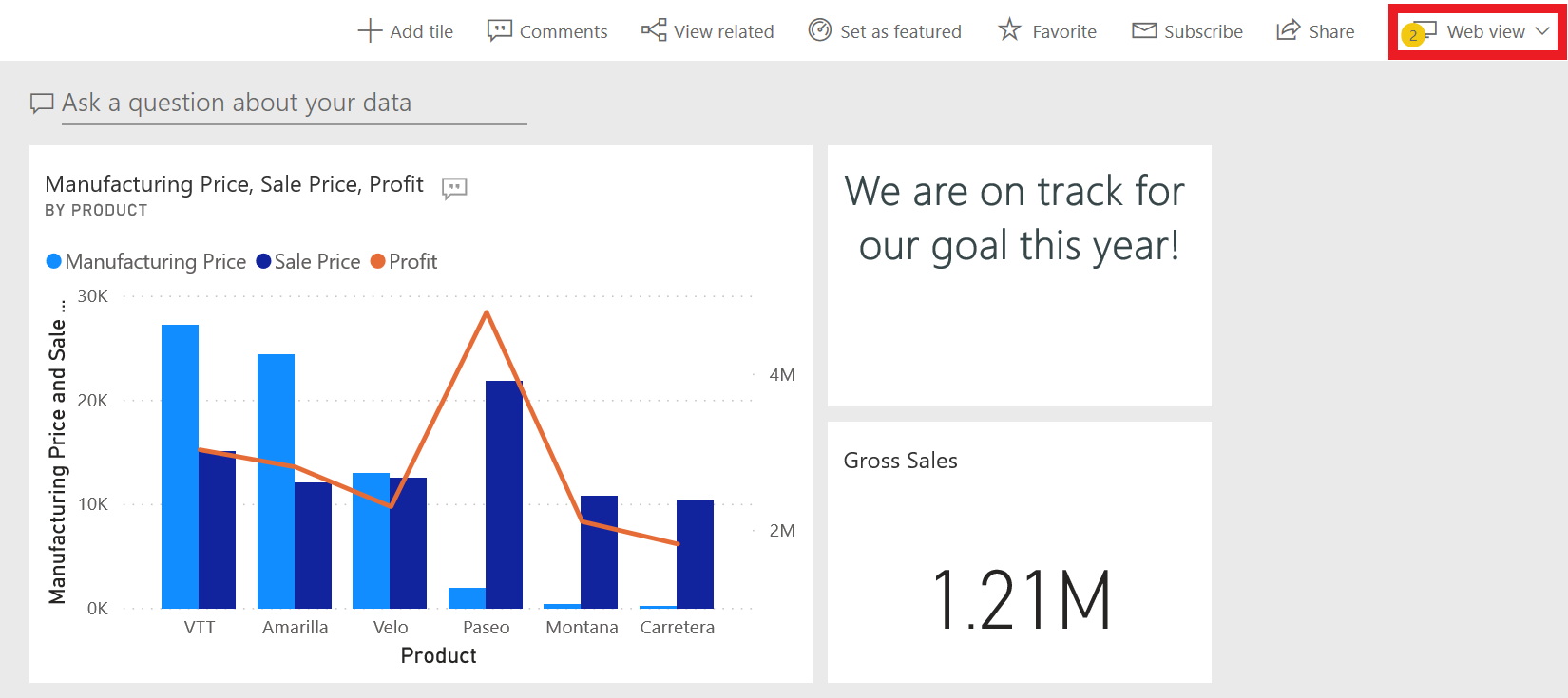The height and width of the screenshot is (698, 1568).
Task: Open tile comments icon beside chart title
Action: point(454,188)
